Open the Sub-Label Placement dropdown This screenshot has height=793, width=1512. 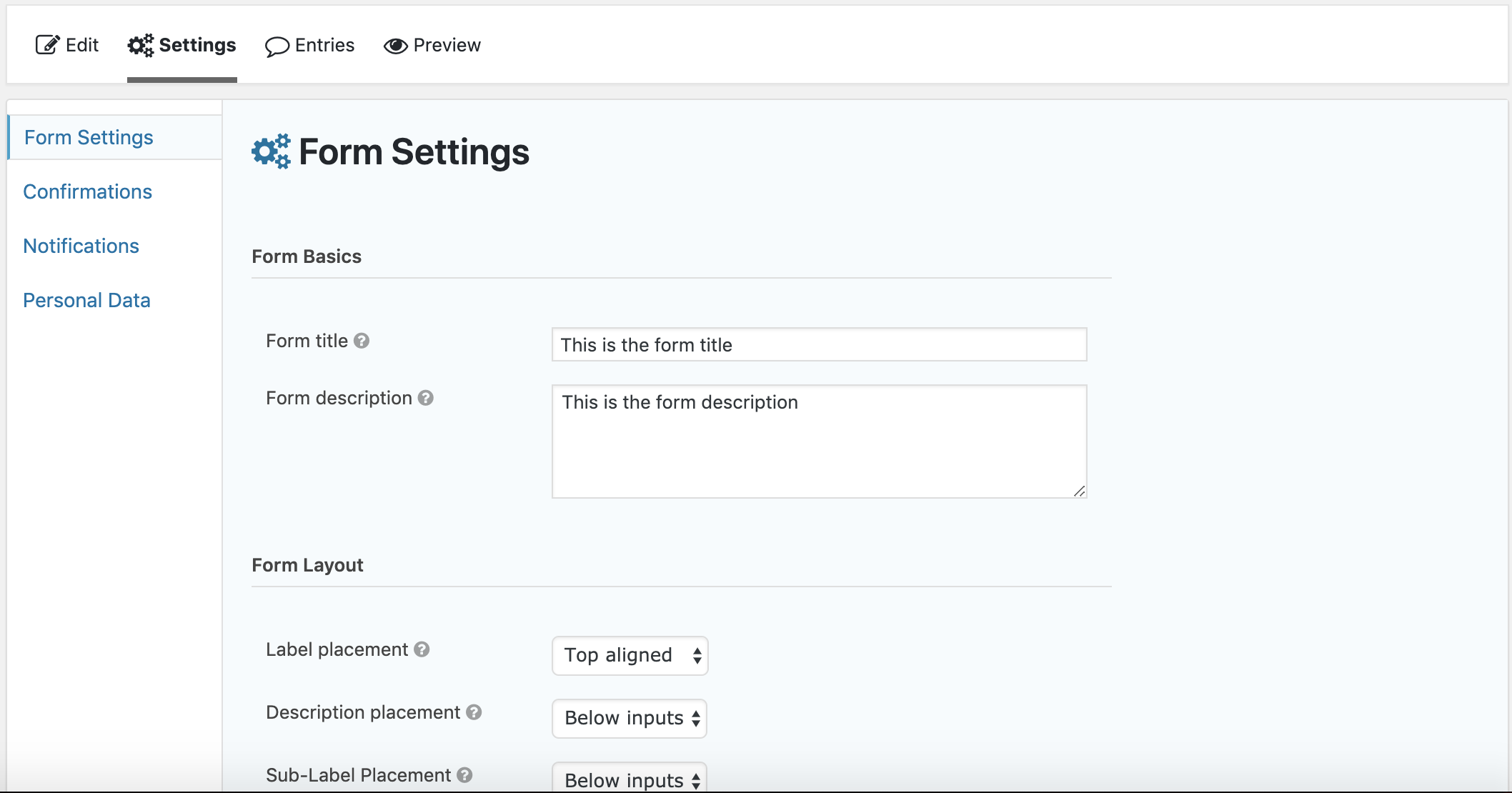(x=629, y=779)
